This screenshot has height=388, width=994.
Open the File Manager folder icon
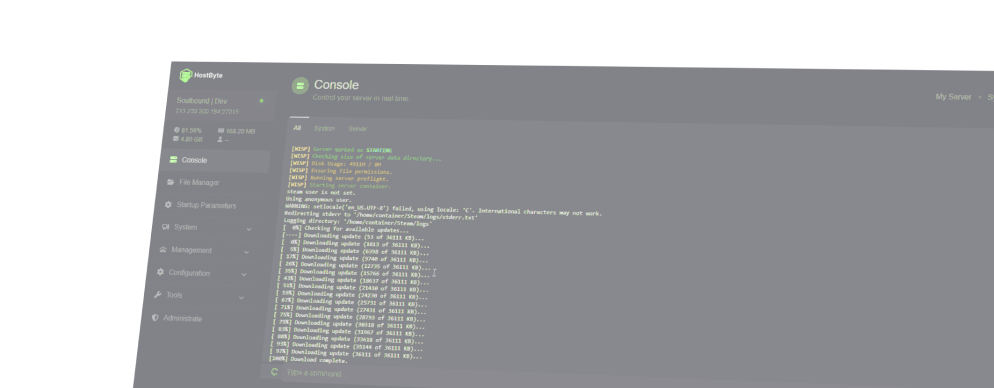(x=171, y=182)
